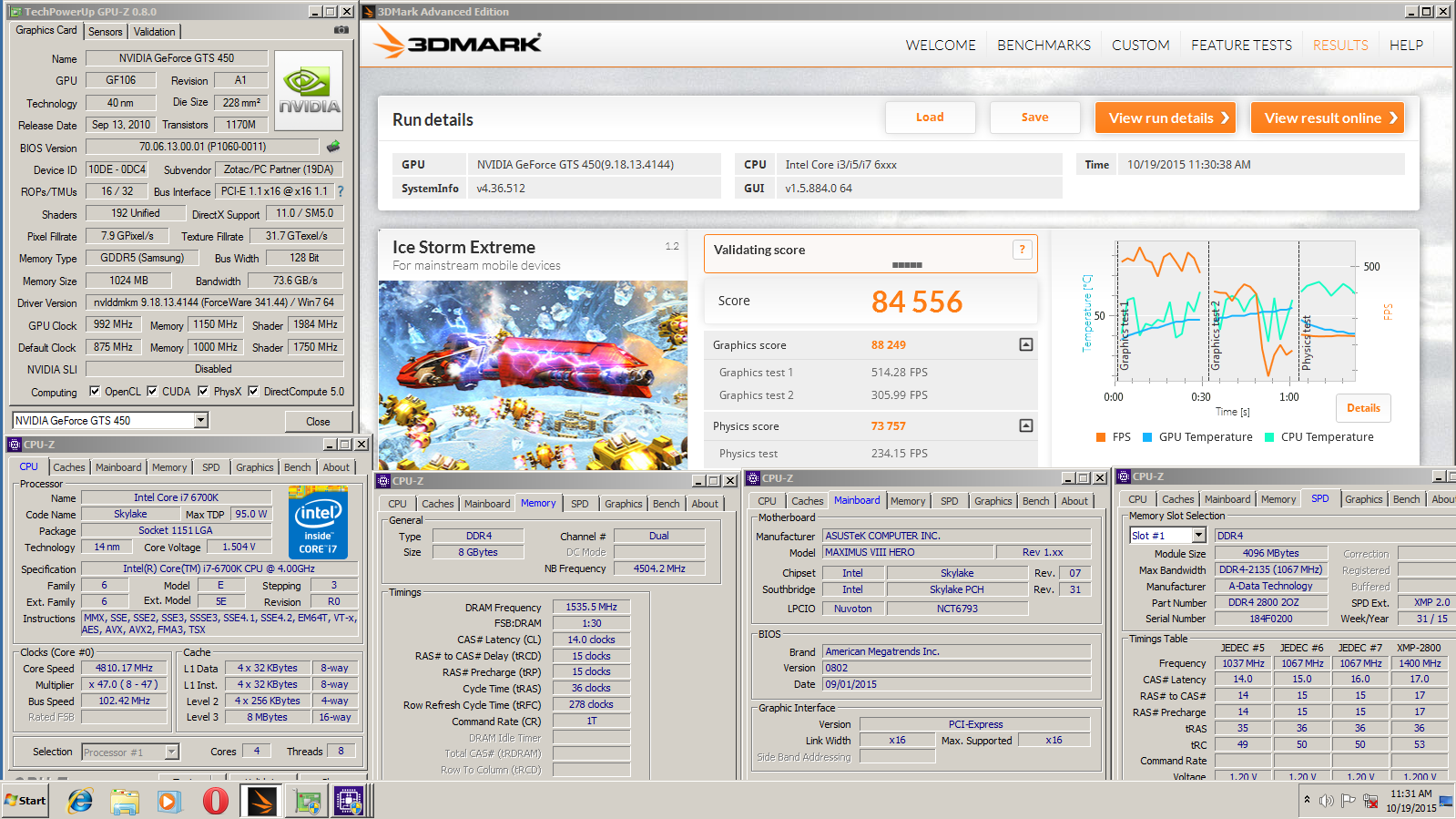The image size is (1456, 819).
Task: Click the FPS orange legend swatch
Action: pyautogui.click(x=1101, y=437)
